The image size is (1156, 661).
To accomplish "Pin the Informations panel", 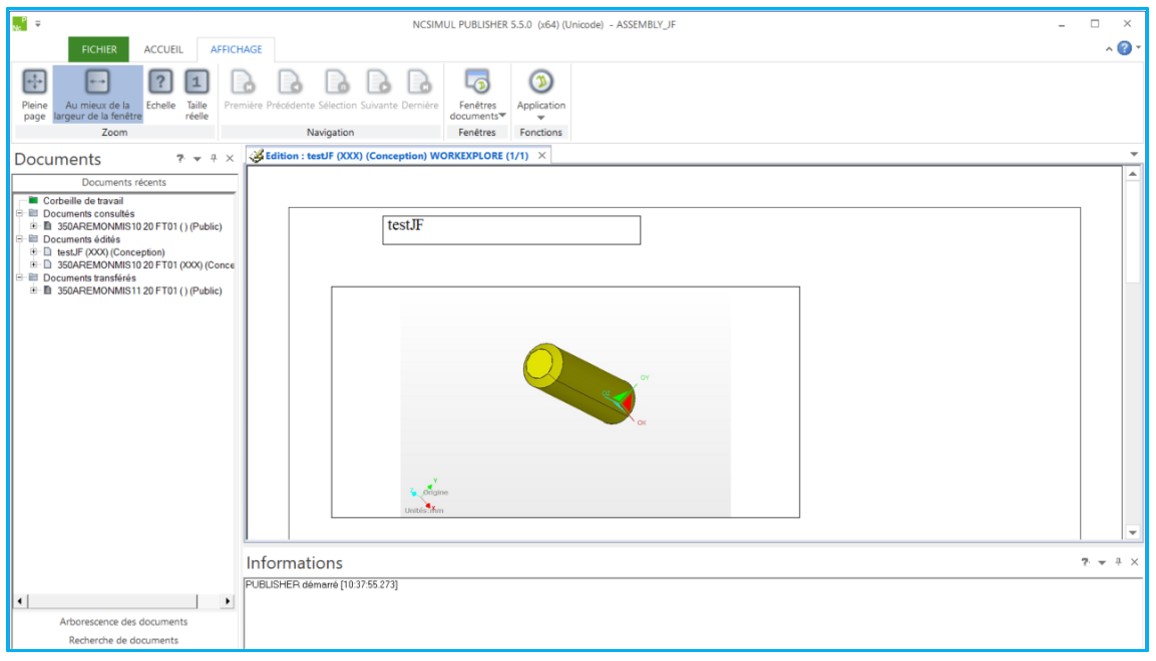I will click(x=1118, y=562).
